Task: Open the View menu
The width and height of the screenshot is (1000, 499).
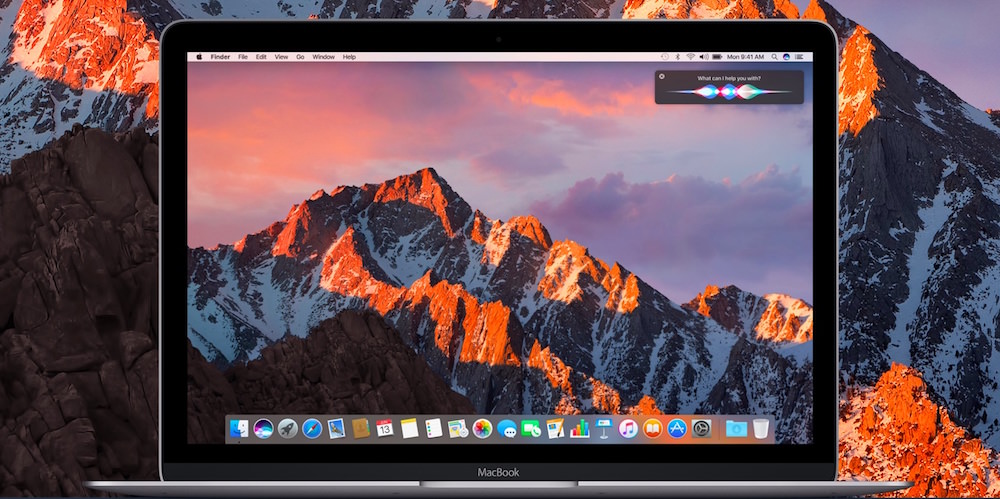Action: coord(281,57)
